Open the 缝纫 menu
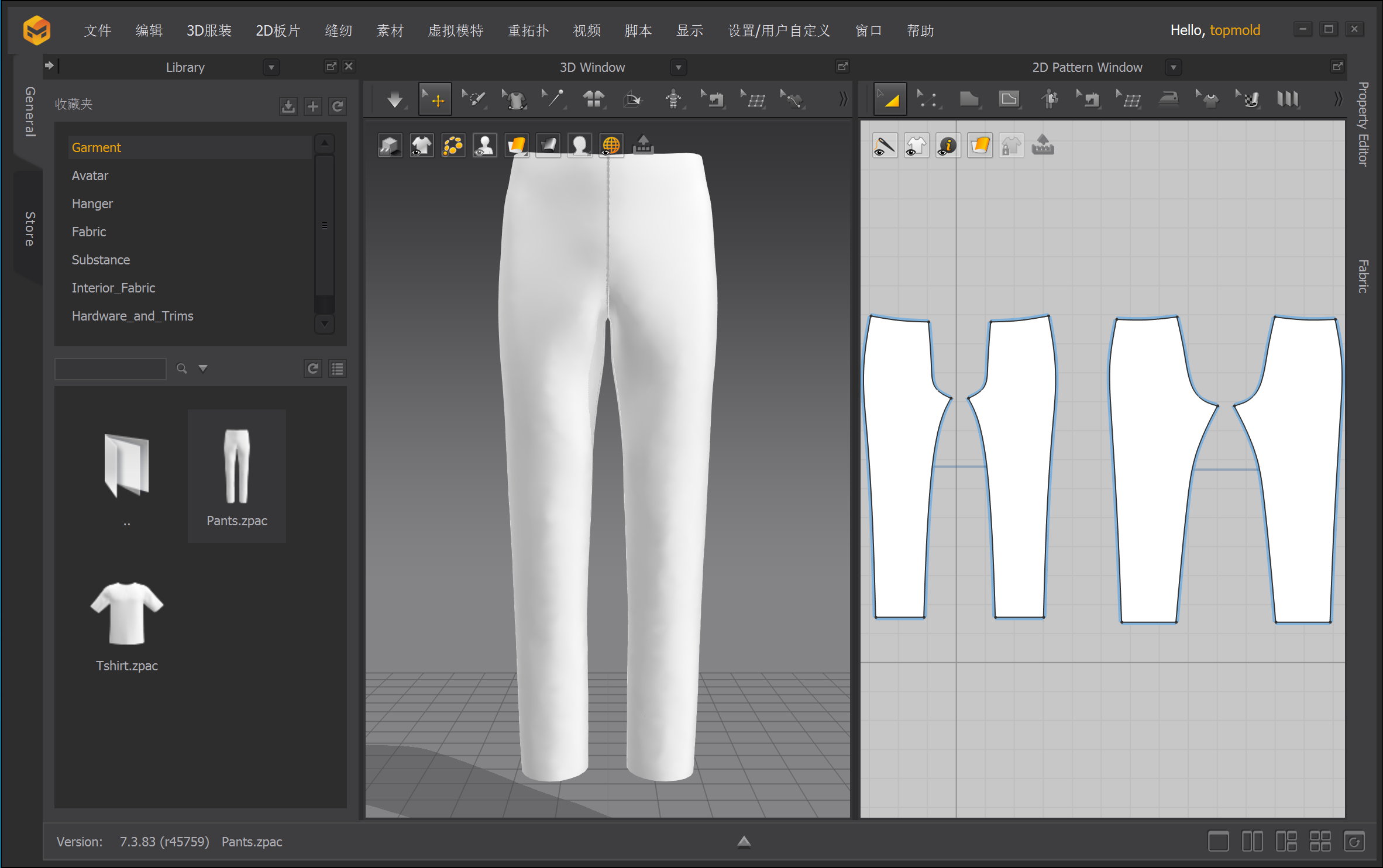The width and height of the screenshot is (1383, 868). point(339,30)
